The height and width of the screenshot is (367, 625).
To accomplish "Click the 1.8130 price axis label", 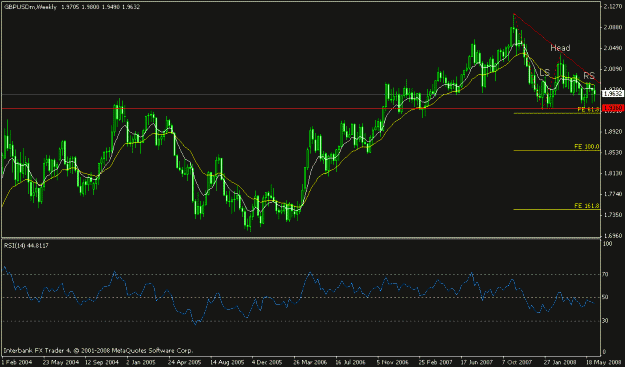I will point(613,173).
